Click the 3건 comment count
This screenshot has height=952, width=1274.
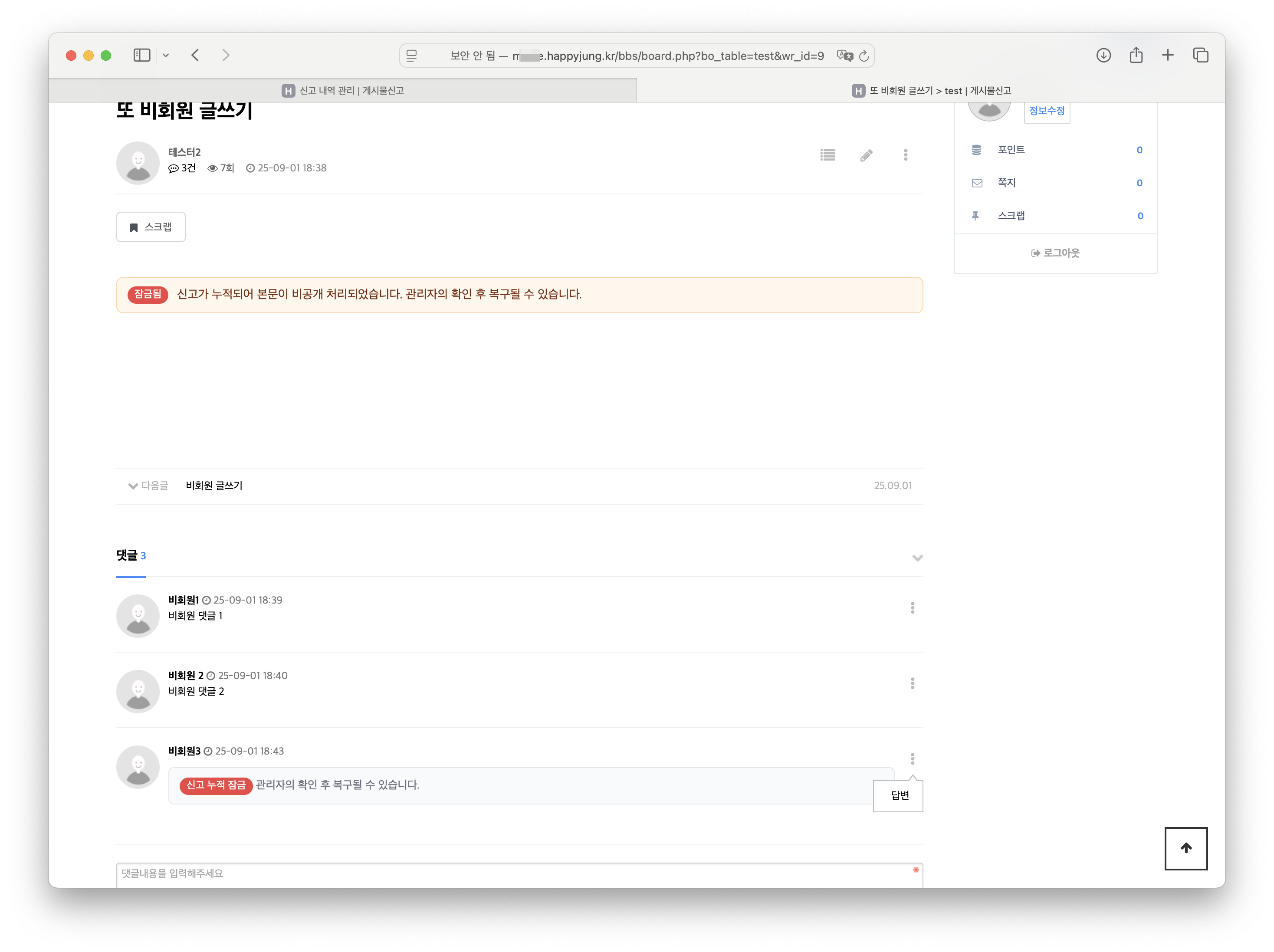click(182, 168)
